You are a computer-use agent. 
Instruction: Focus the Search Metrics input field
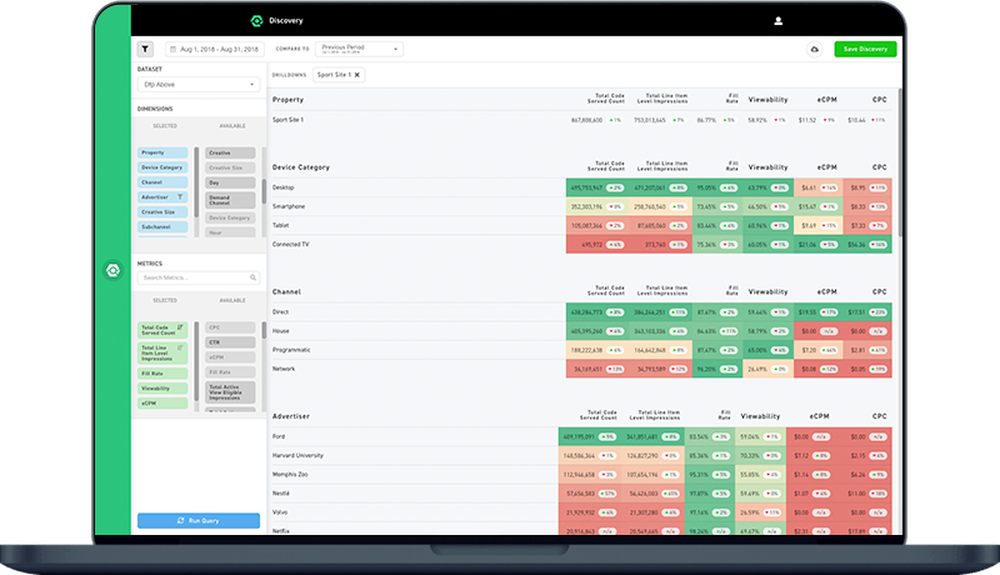pos(198,277)
